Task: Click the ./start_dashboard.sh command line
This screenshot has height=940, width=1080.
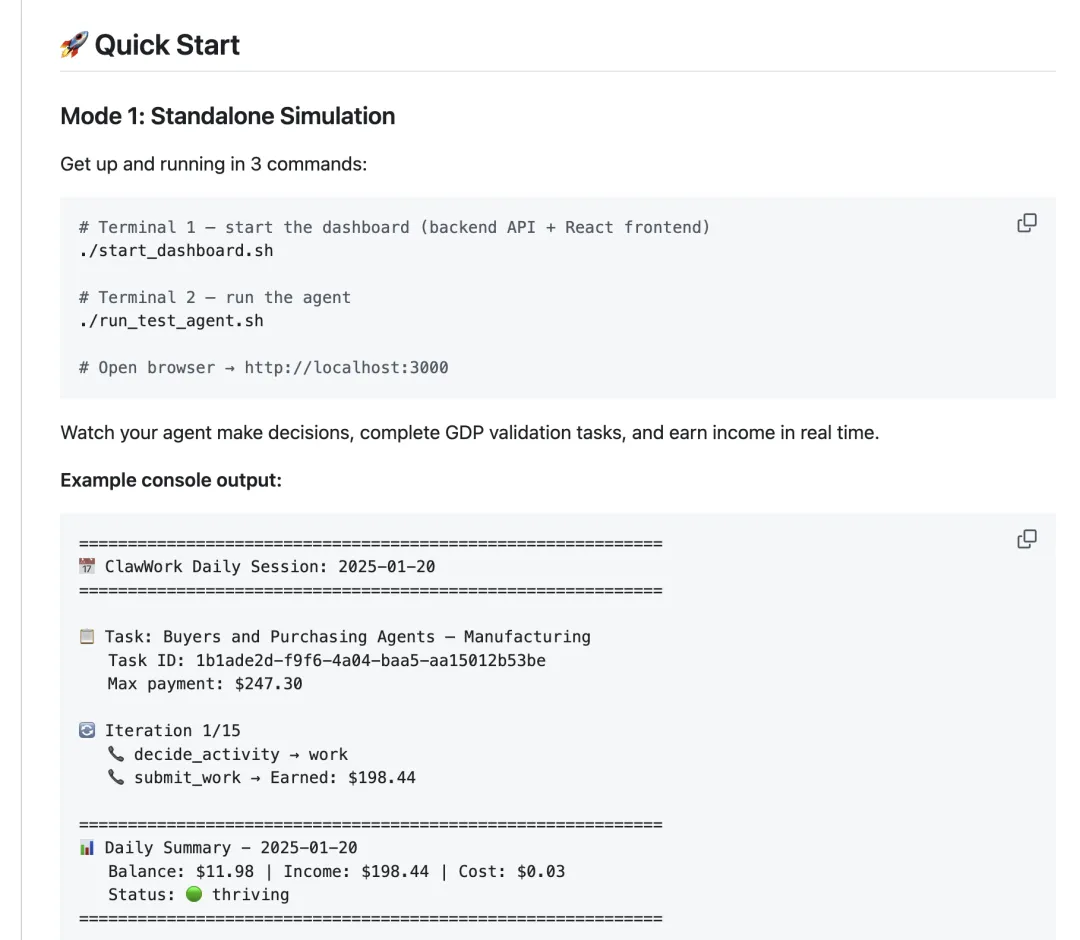Action: point(176,251)
